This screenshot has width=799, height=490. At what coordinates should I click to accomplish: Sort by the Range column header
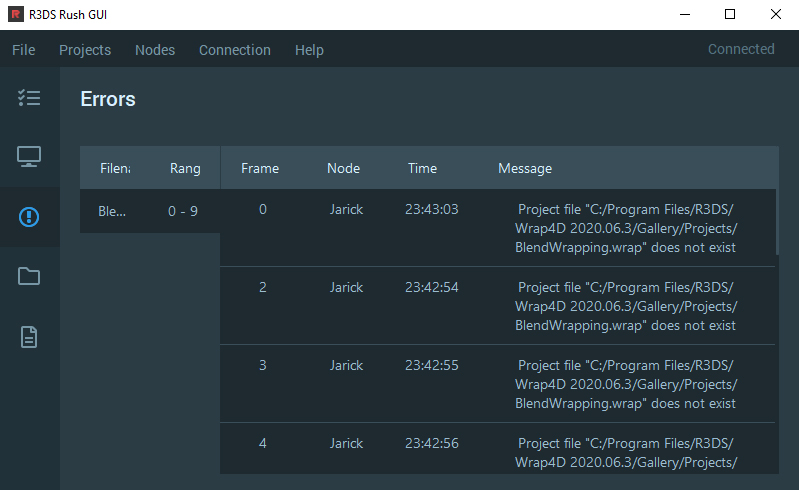185,168
